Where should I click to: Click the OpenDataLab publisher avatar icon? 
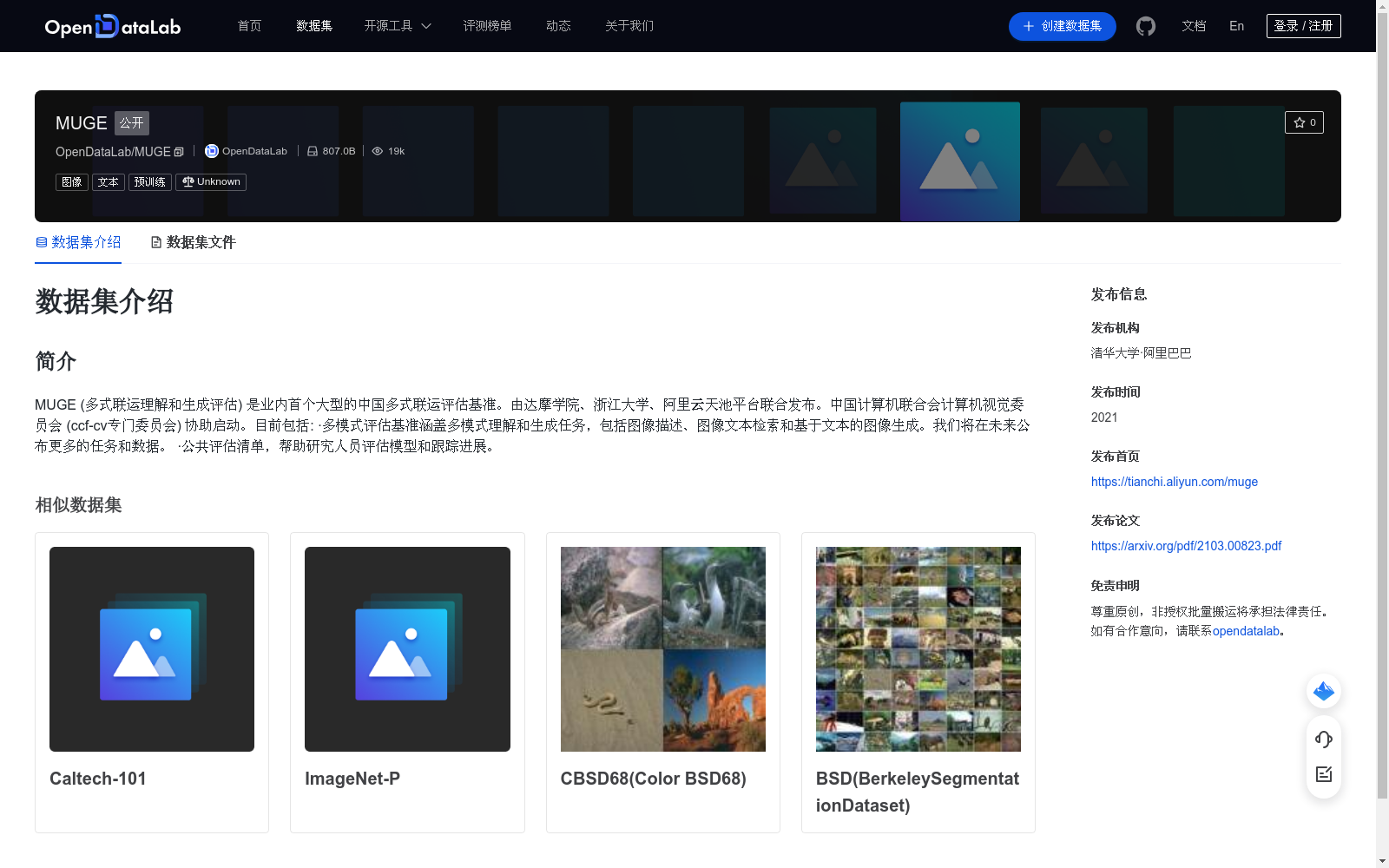coord(210,151)
